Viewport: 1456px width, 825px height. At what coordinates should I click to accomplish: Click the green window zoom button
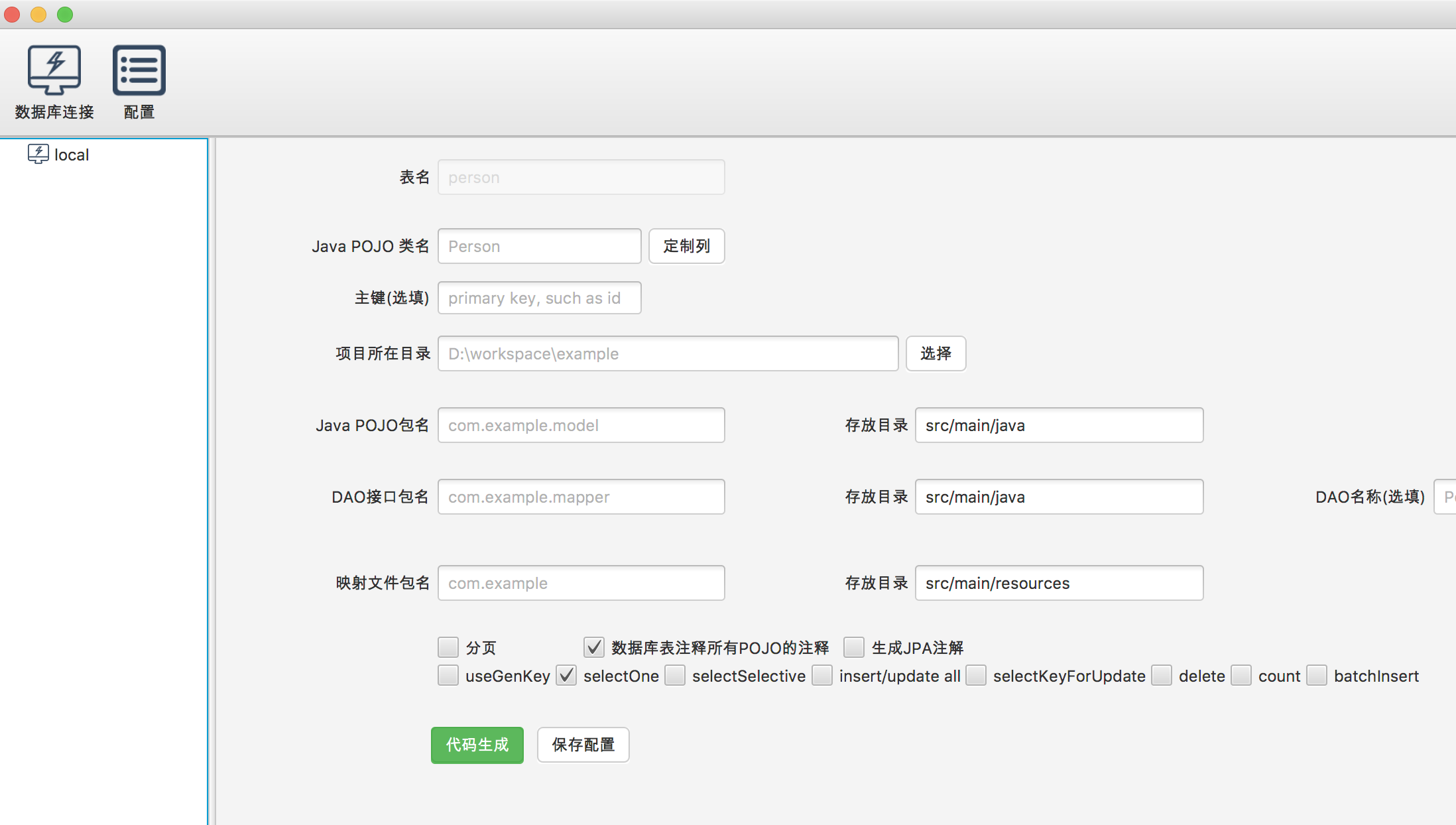pyautogui.click(x=65, y=15)
